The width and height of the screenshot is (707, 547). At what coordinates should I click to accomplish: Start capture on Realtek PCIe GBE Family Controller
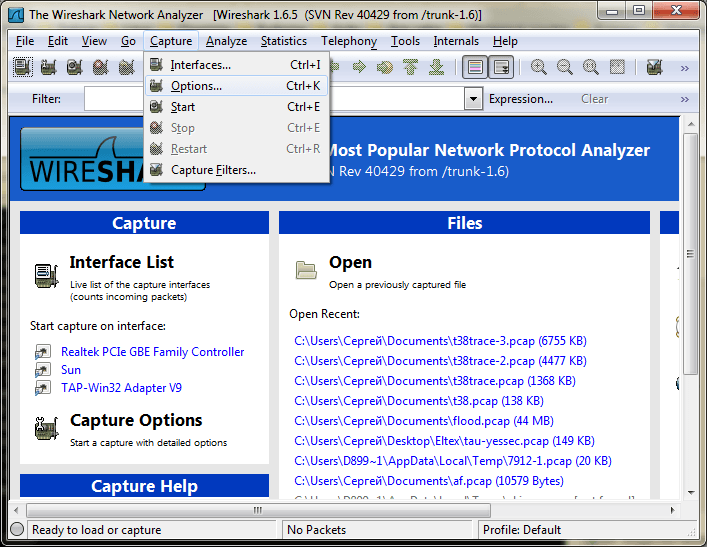click(152, 352)
